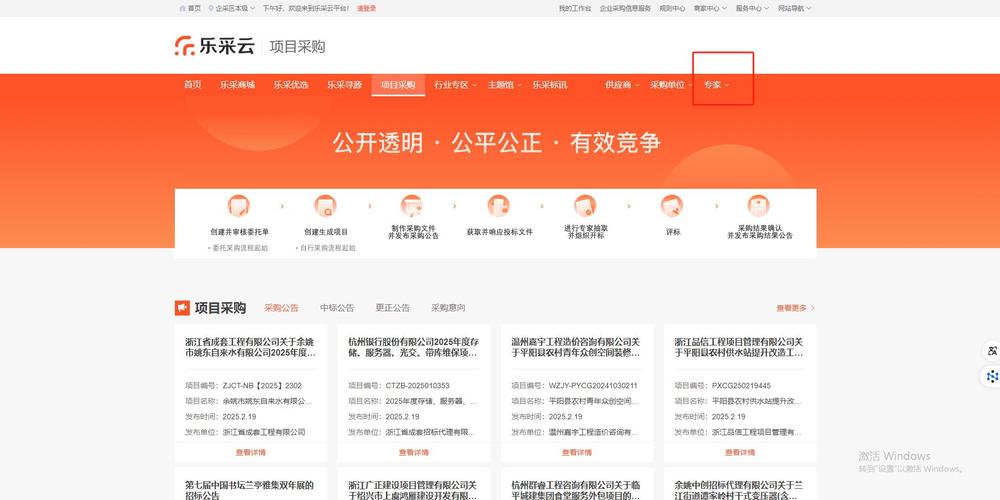Click the location pin icon beside 企采区本级

click(x=211, y=8)
